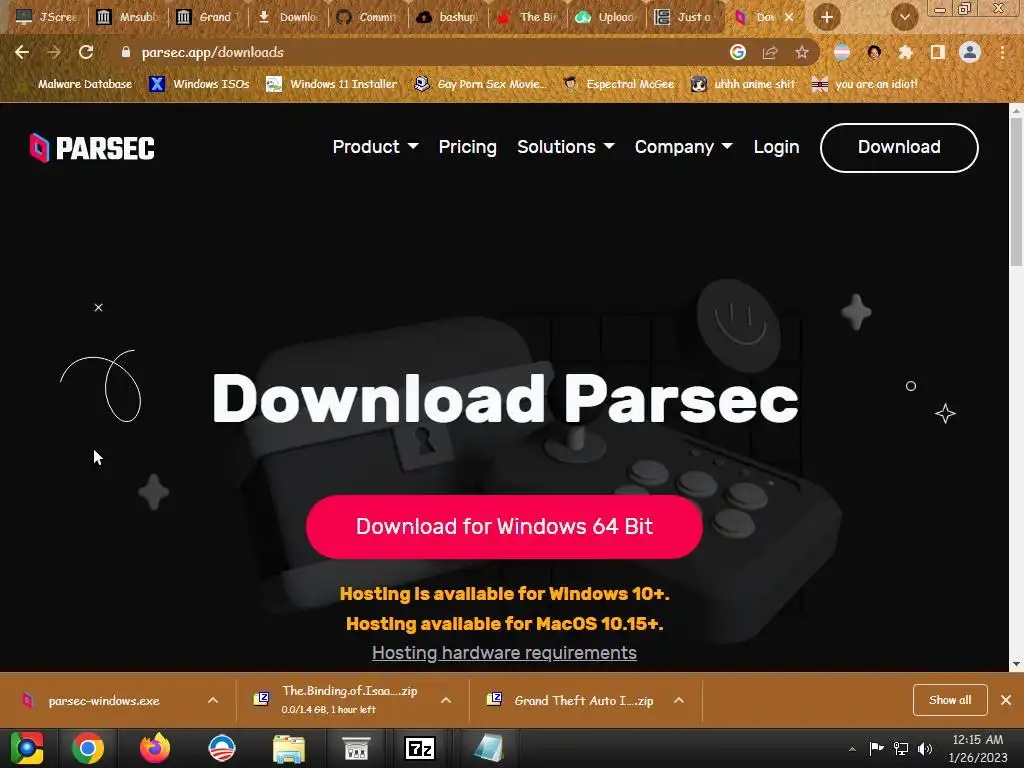1024x768 pixels.
Task: Click the avatar face extension icon
Action: (x=874, y=52)
